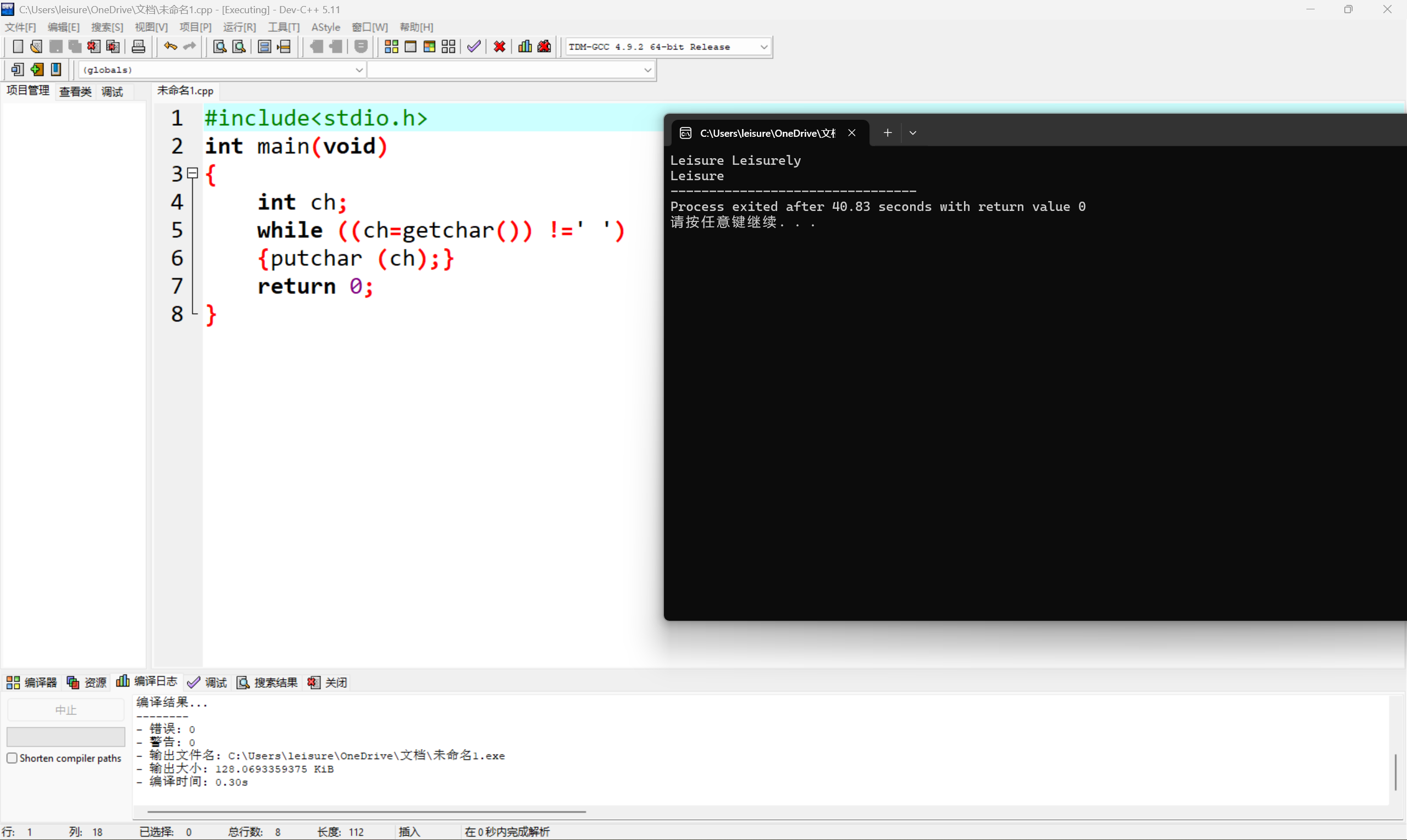Open the AStyle menu
The width and height of the screenshot is (1407, 840).
(326, 26)
